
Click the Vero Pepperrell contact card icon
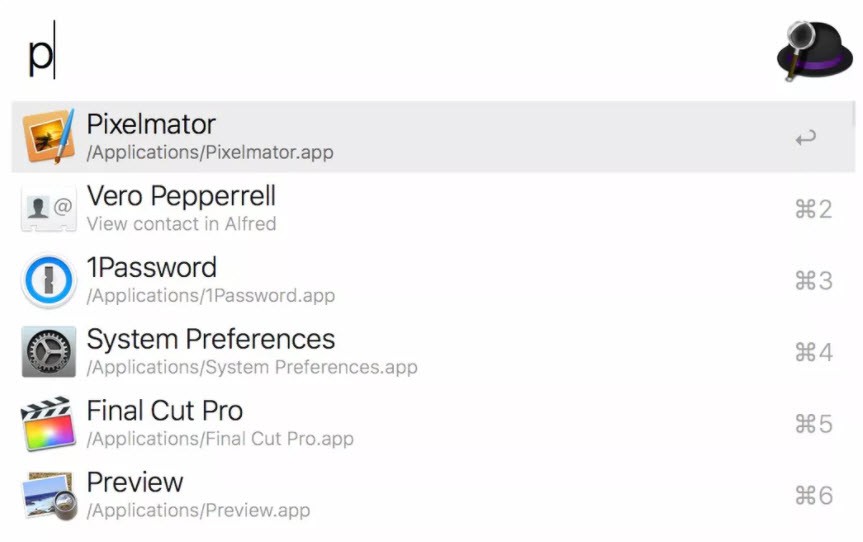point(48,209)
